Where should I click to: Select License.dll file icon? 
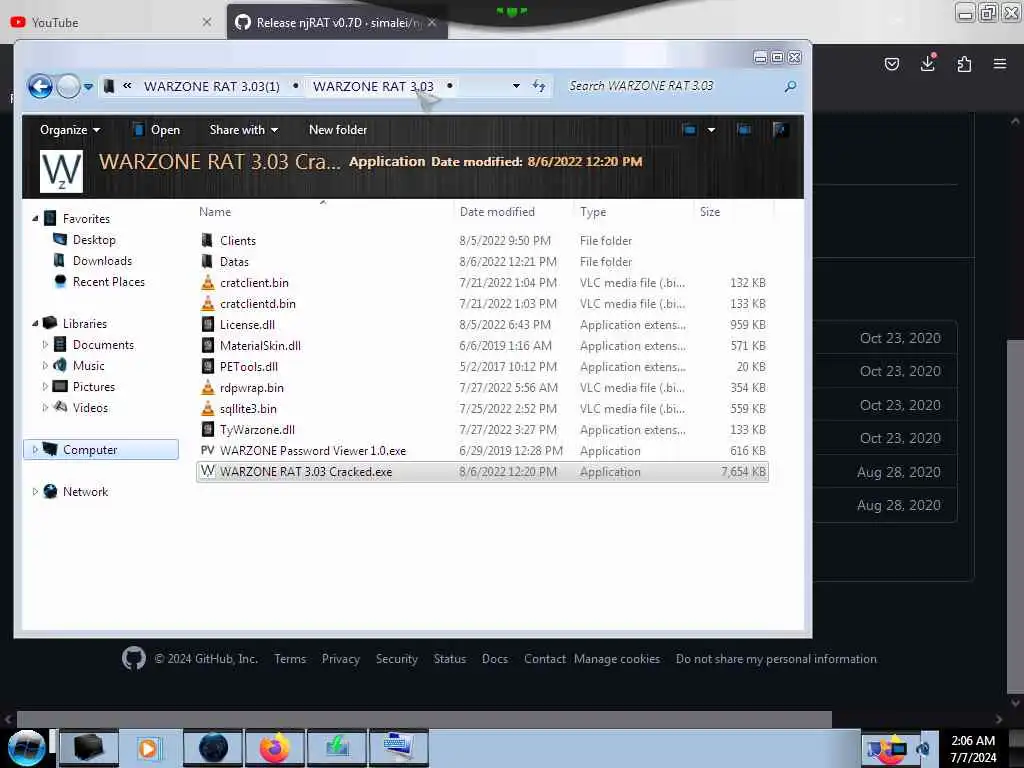pos(207,325)
